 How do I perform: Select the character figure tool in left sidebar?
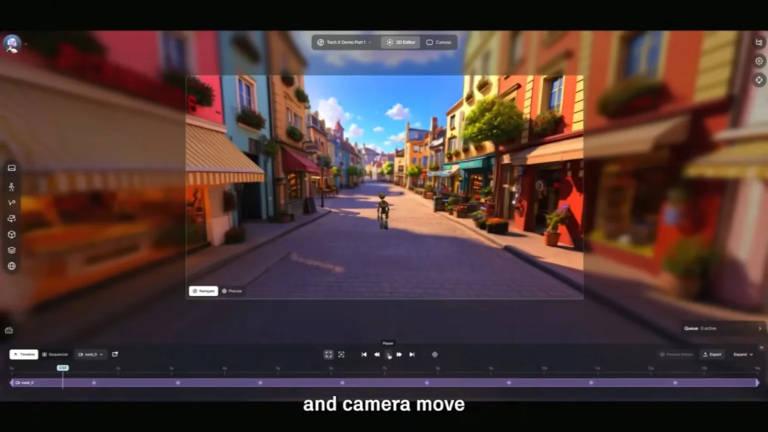click(x=12, y=187)
